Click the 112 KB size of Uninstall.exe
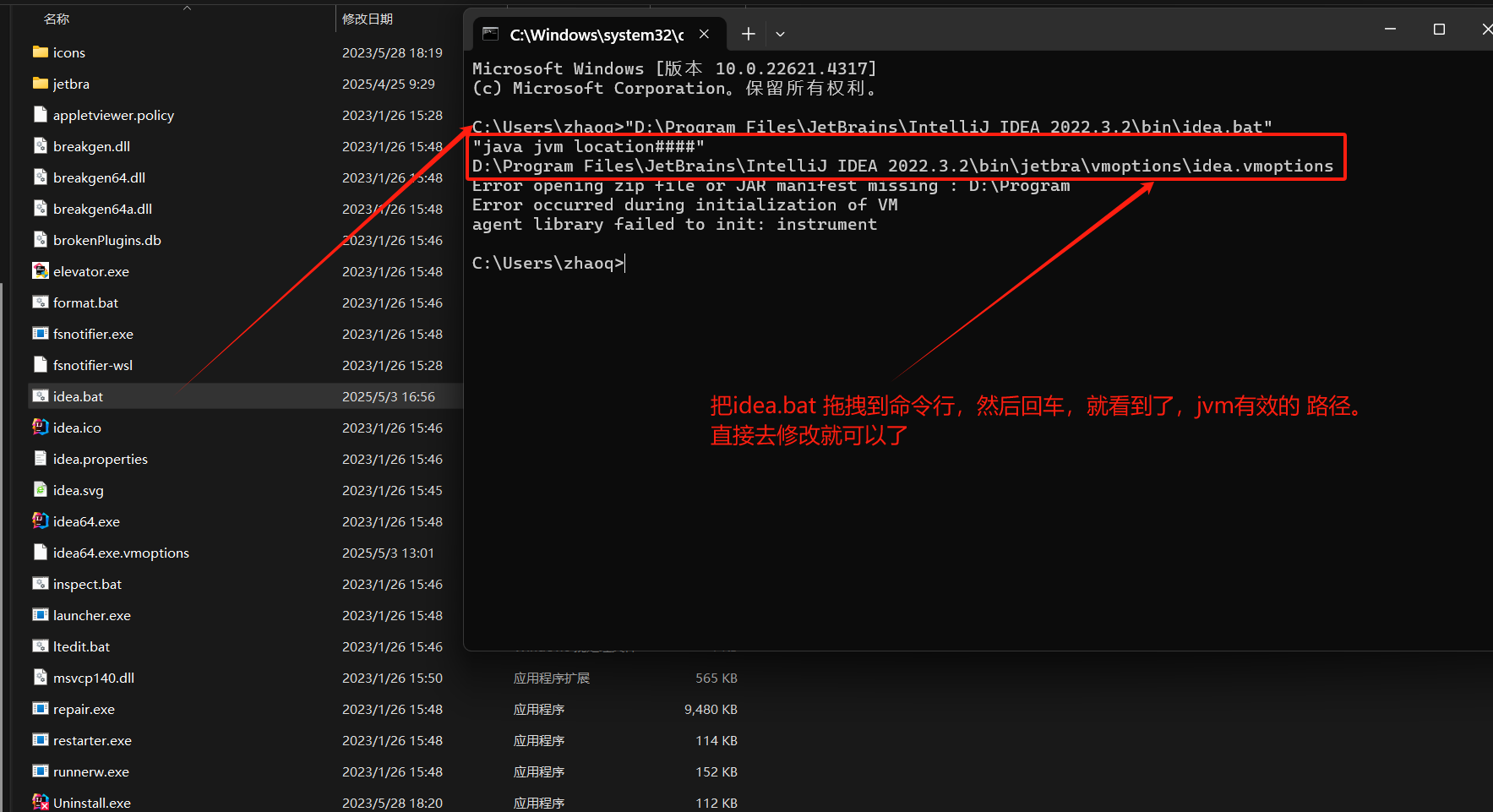 pyautogui.click(x=717, y=803)
